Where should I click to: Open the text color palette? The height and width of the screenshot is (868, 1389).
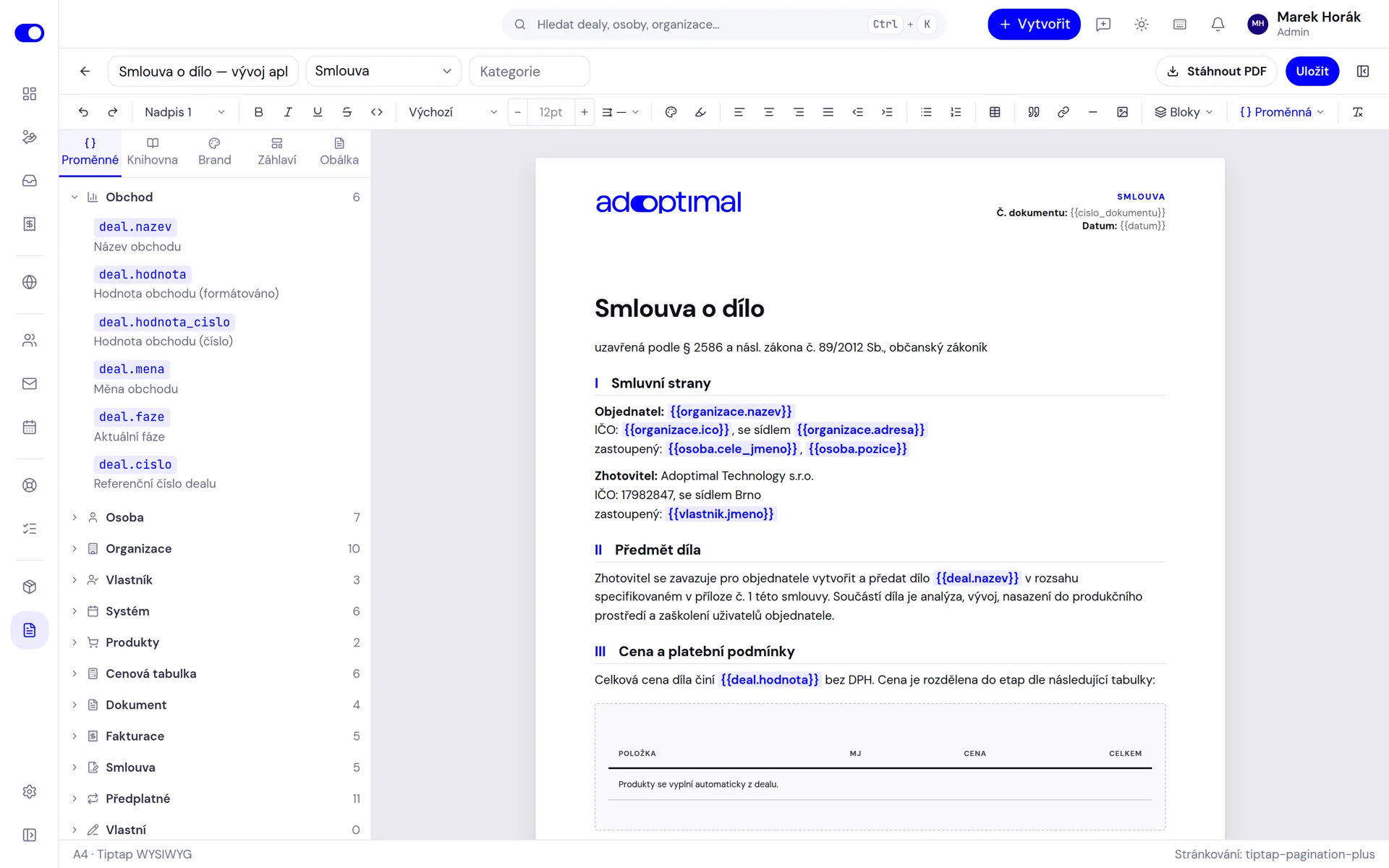(671, 112)
